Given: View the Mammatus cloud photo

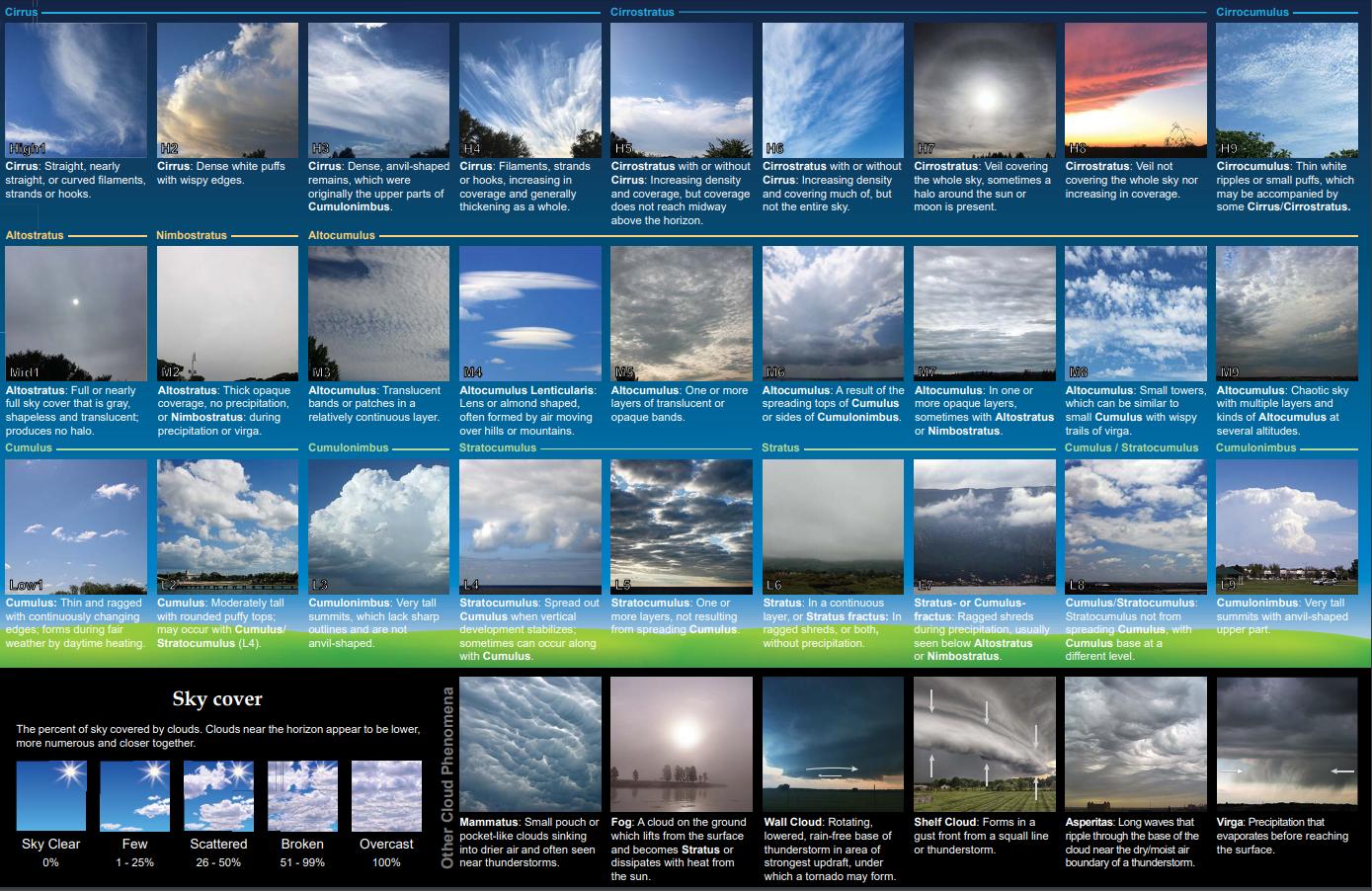Looking at the screenshot, I should (x=529, y=744).
